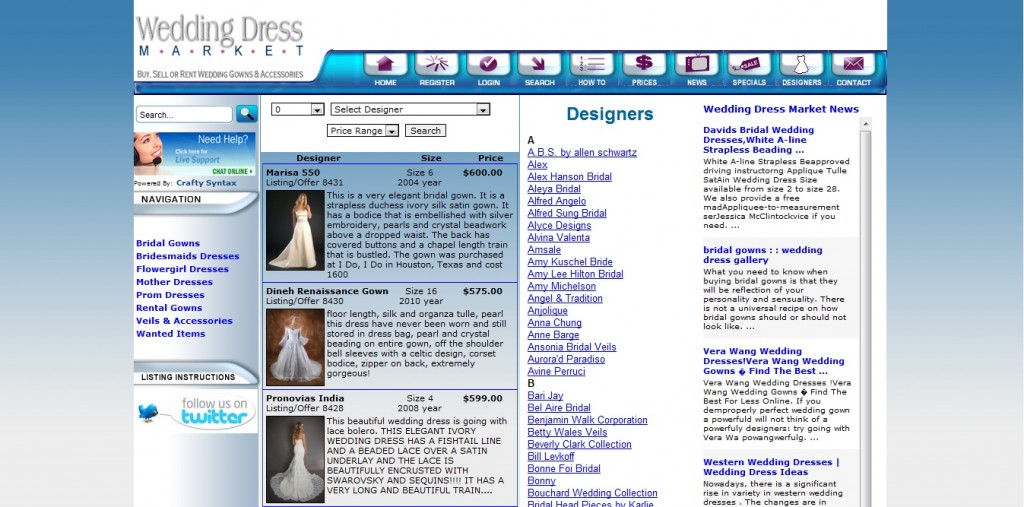Click the Twitter bird follow banner
1024x507 pixels.
197,412
